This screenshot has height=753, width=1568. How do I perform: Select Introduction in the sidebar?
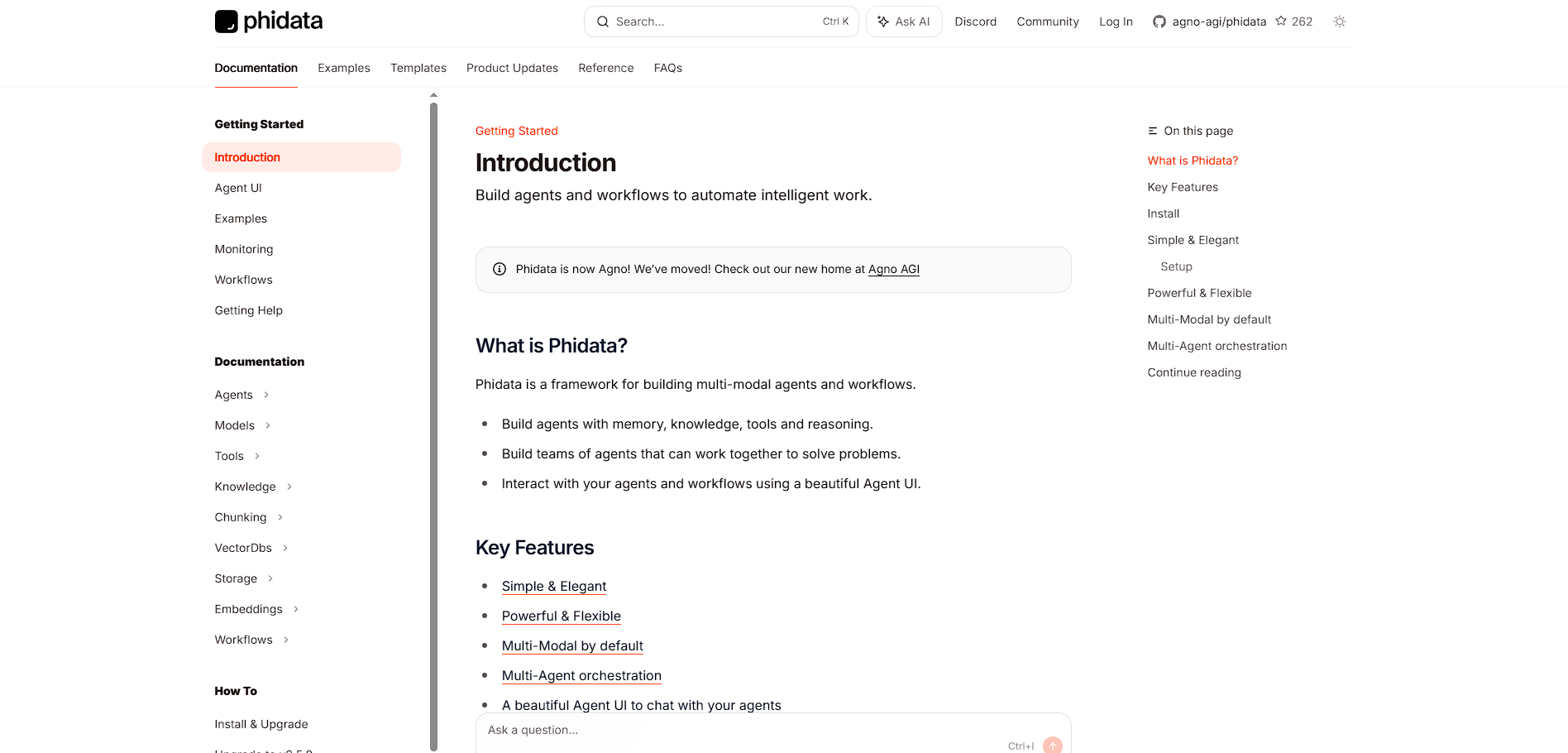tap(301, 157)
